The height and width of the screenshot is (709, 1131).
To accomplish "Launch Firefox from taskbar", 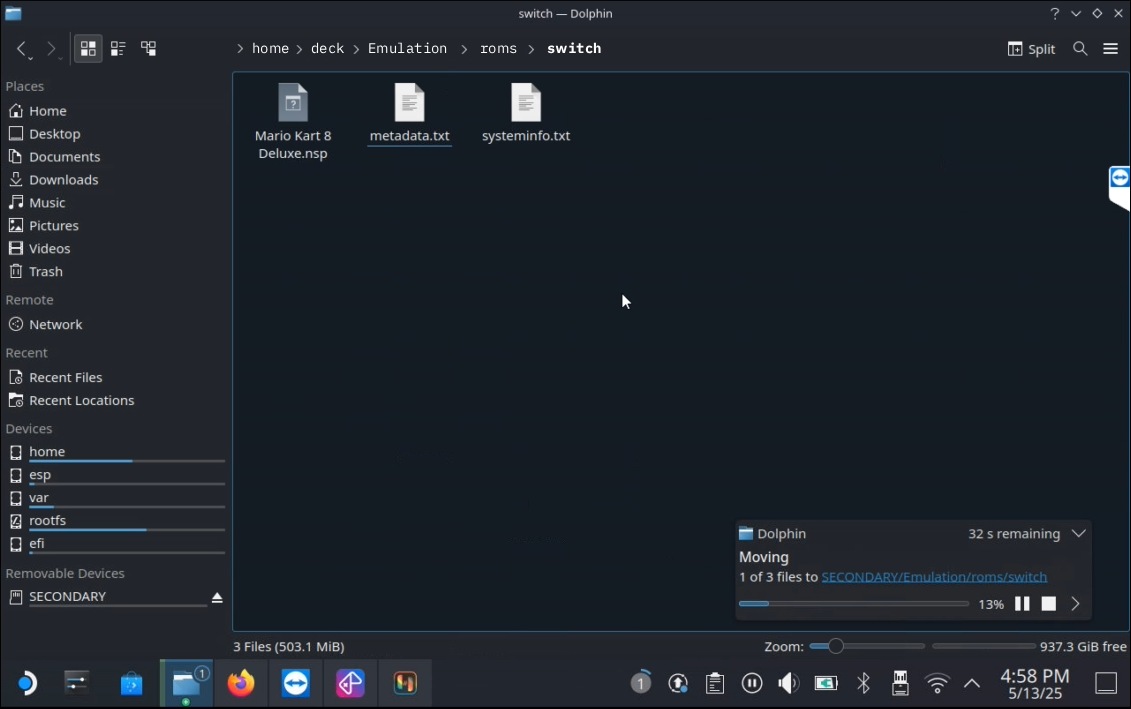I will point(241,683).
